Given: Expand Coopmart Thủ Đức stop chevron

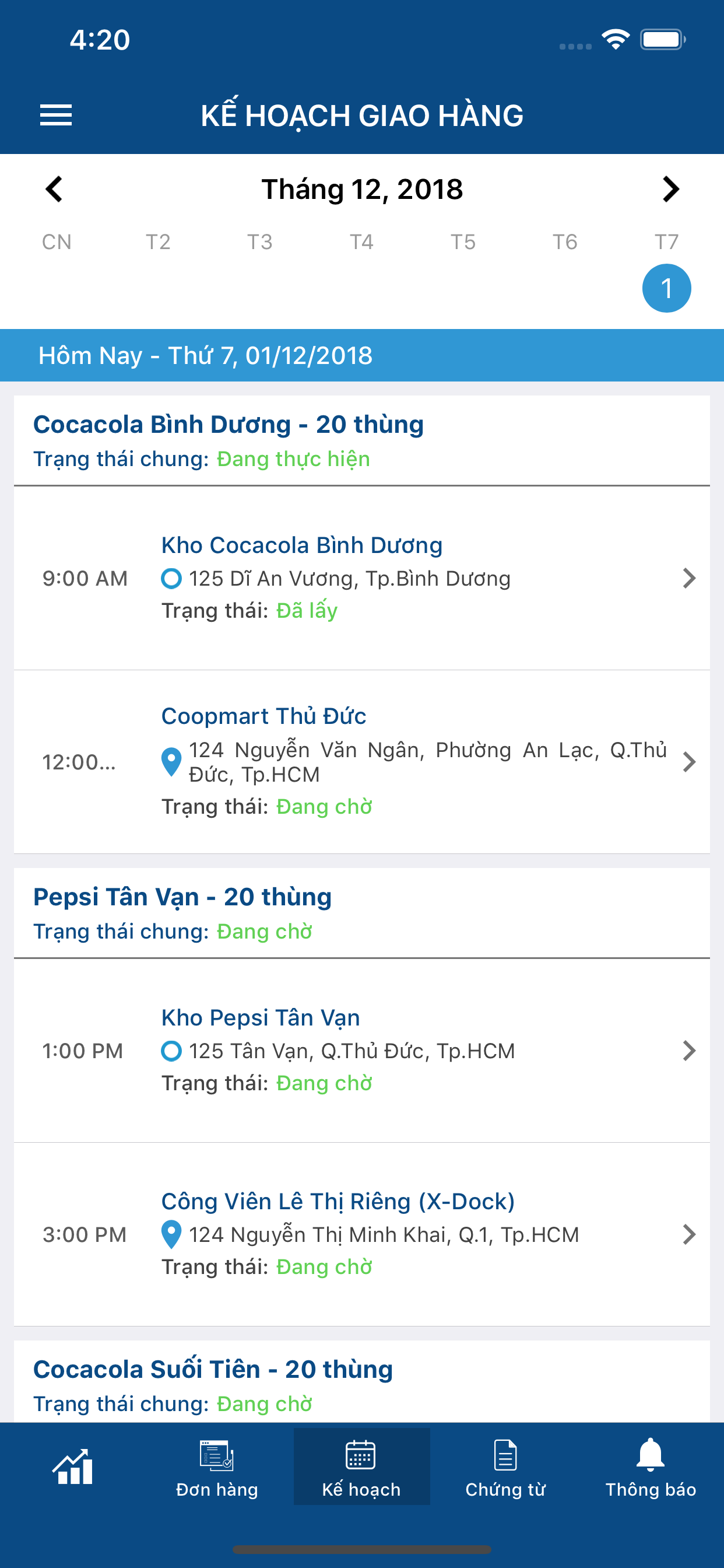Looking at the screenshot, I should pyautogui.click(x=688, y=761).
